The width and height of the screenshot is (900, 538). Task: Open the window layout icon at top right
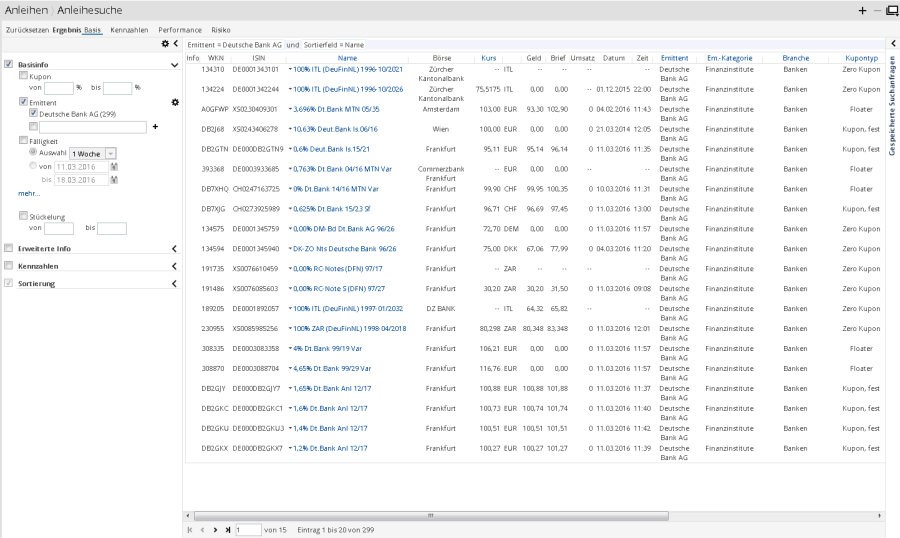coord(891,10)
